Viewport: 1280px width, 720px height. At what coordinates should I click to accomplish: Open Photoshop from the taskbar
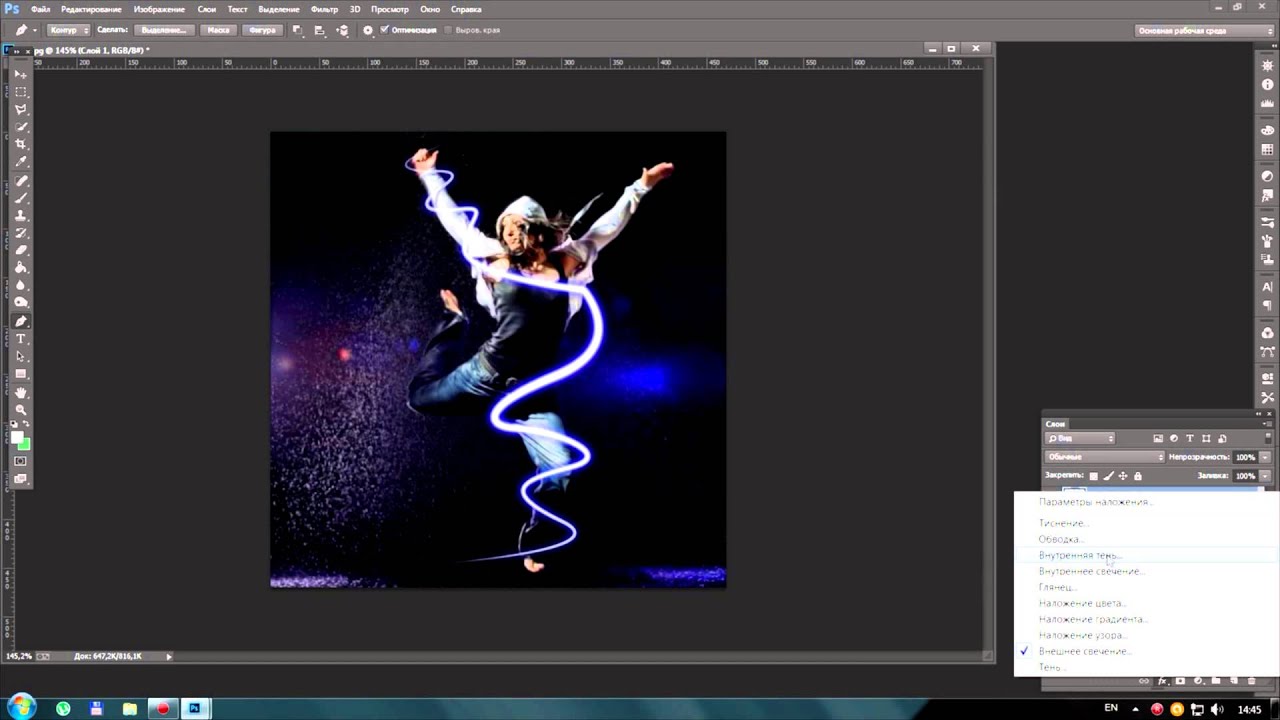coord(194,709)
